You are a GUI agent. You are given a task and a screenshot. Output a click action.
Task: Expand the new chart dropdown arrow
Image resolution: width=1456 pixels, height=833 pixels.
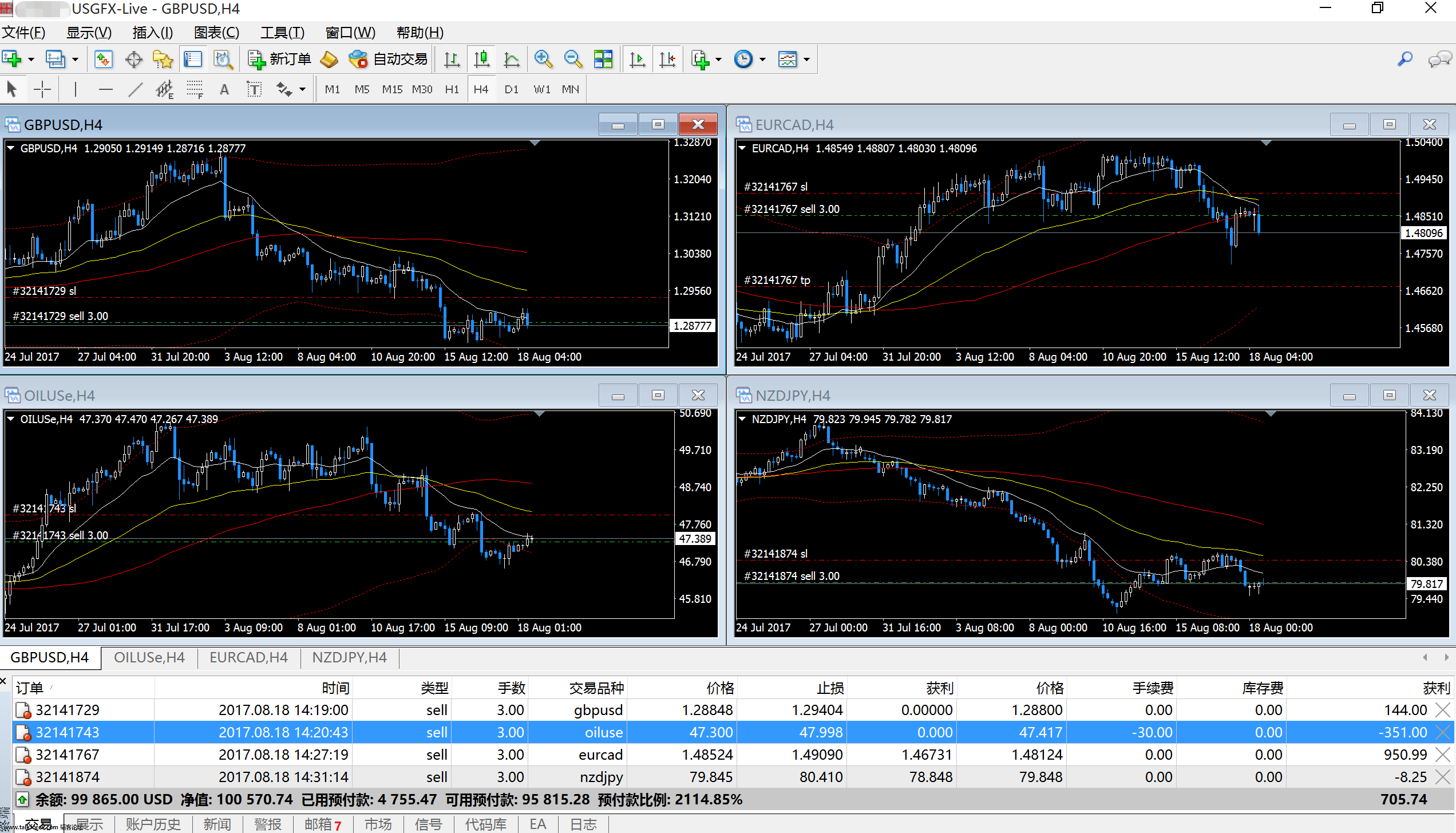click(x=31, y=60)
